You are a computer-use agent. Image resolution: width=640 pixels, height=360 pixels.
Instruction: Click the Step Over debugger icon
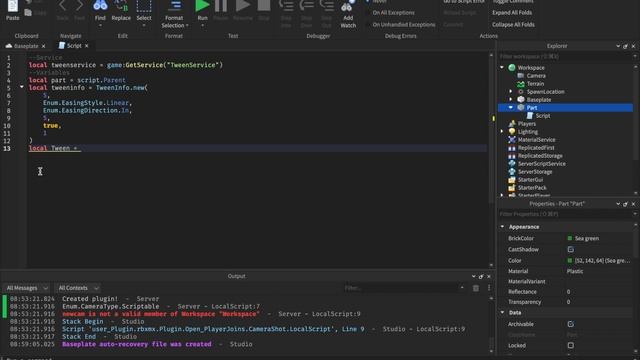coord(307,5)
